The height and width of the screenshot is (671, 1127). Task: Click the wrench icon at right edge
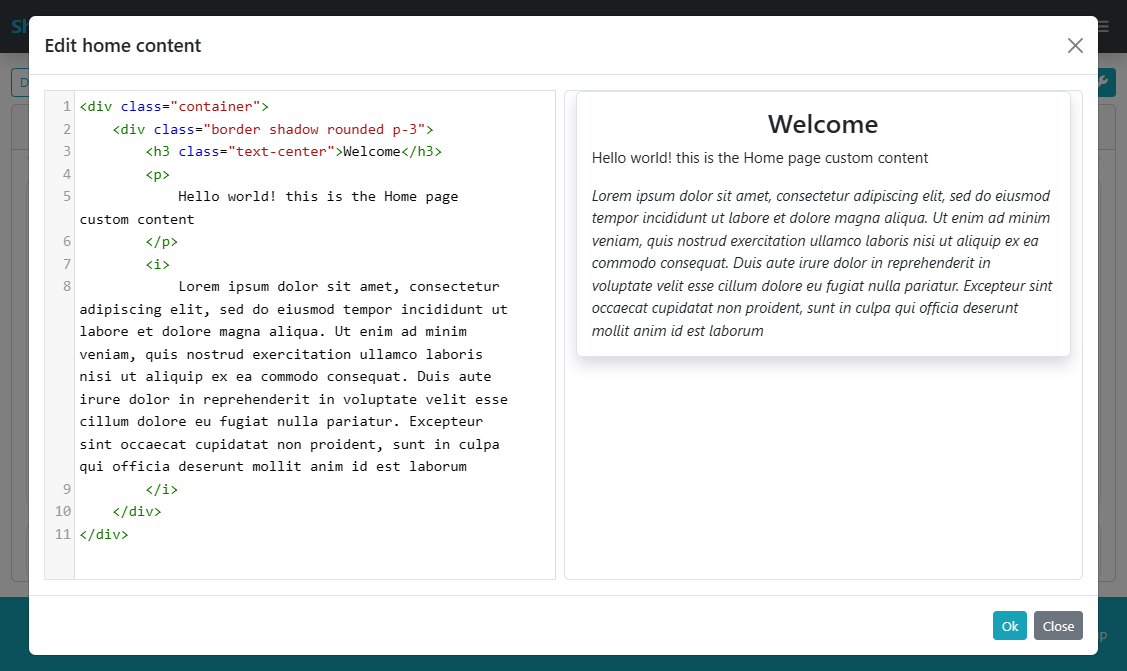[1105, 82]
